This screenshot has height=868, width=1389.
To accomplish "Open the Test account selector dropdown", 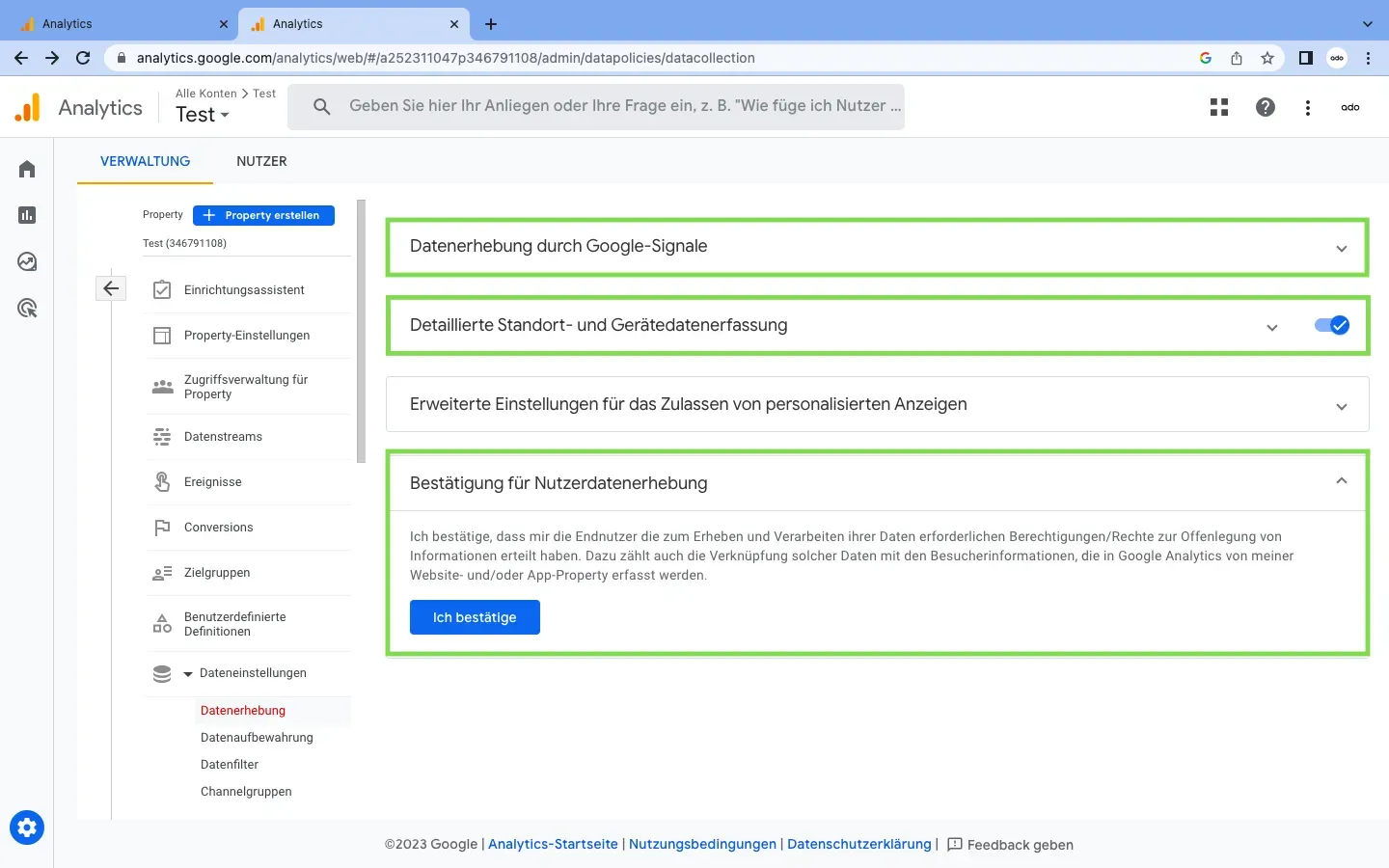I will 203,115.
